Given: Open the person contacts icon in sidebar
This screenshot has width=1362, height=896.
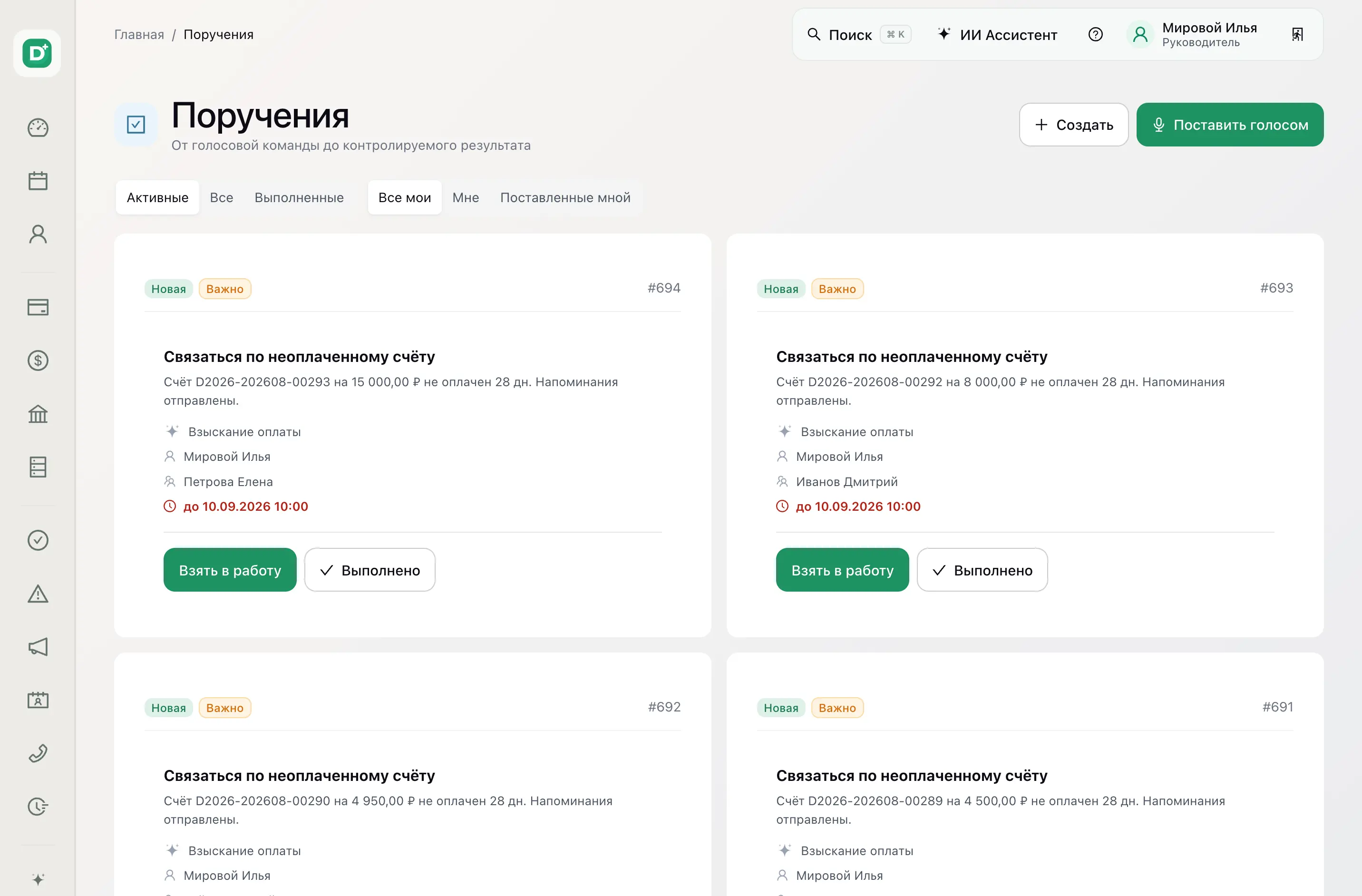Looking at the screenshot, I should [x=38, y=234].
